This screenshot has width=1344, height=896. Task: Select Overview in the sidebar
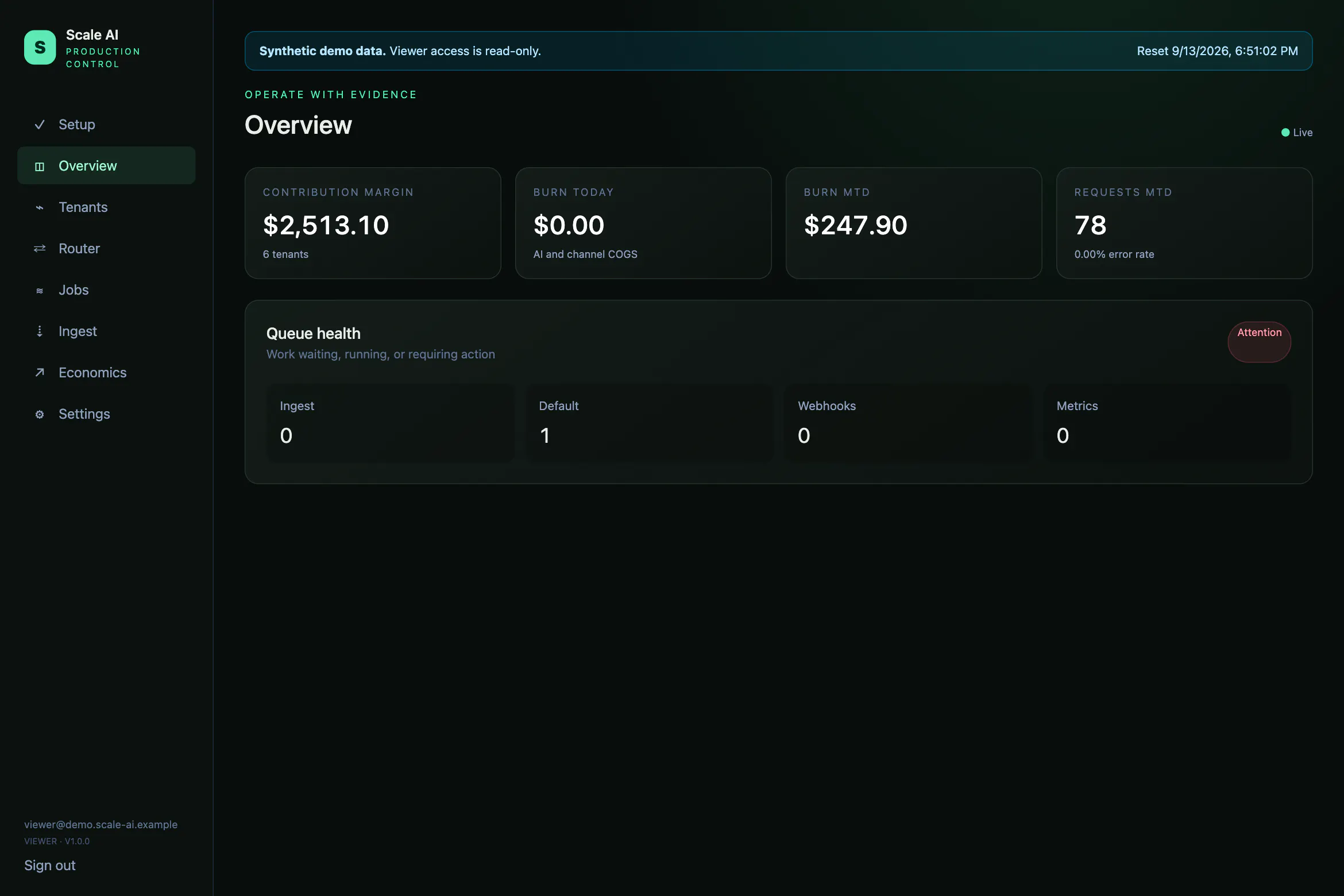click(x=106, y=165)
